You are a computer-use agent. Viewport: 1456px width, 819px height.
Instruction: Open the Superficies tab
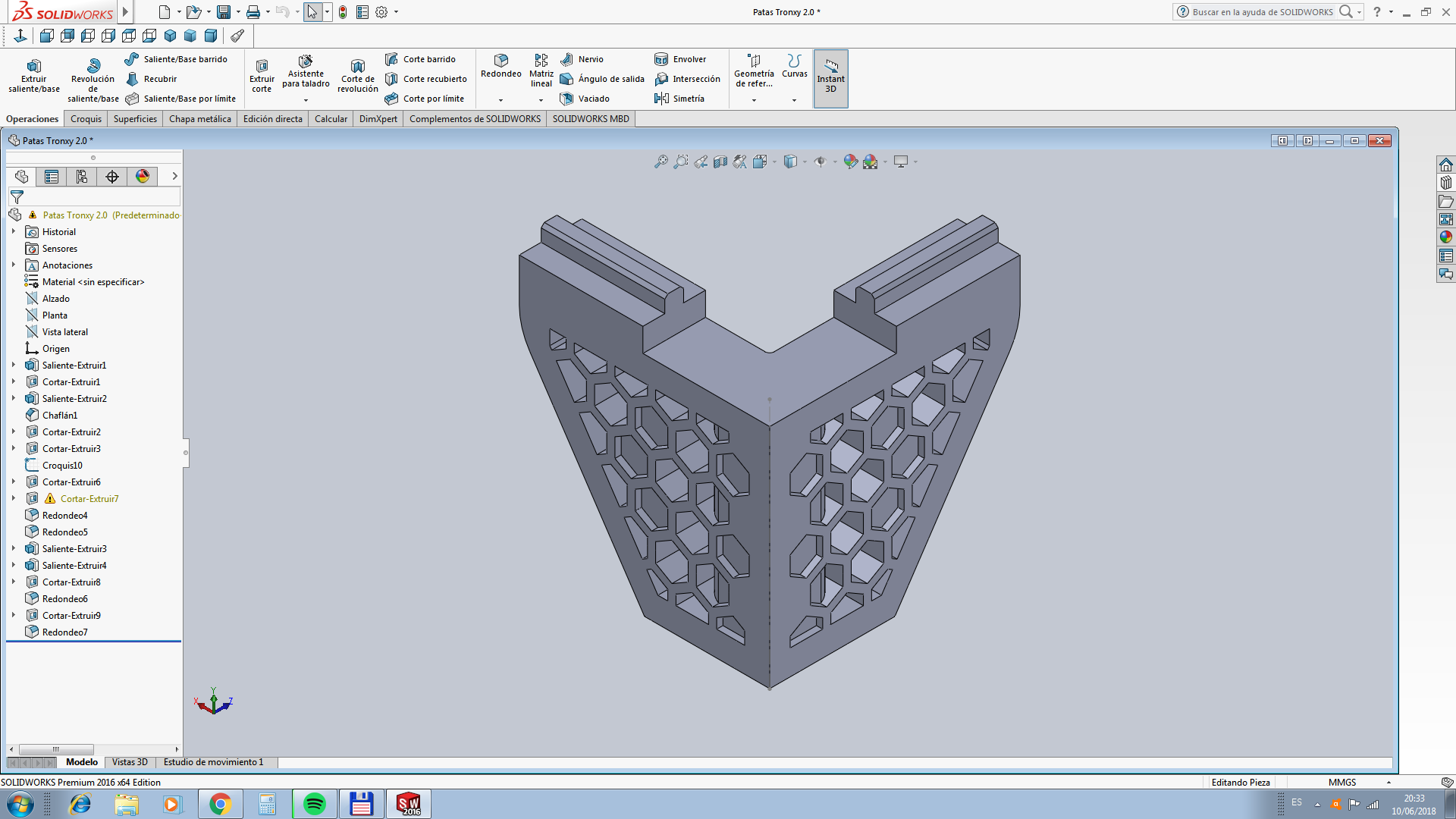point(135,119)
